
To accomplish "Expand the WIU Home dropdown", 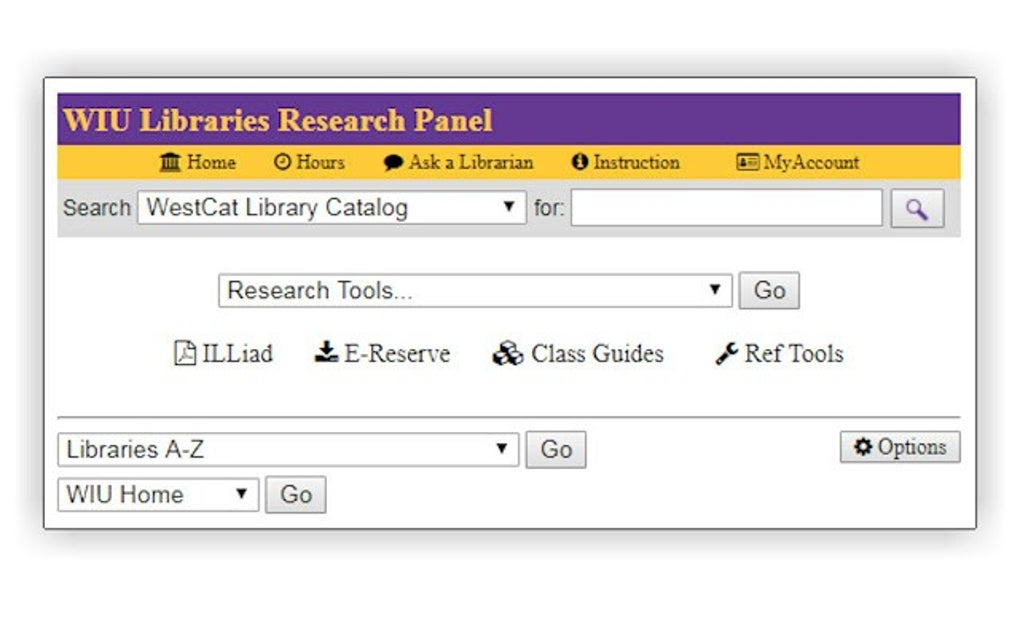I will tap(156, 494).
